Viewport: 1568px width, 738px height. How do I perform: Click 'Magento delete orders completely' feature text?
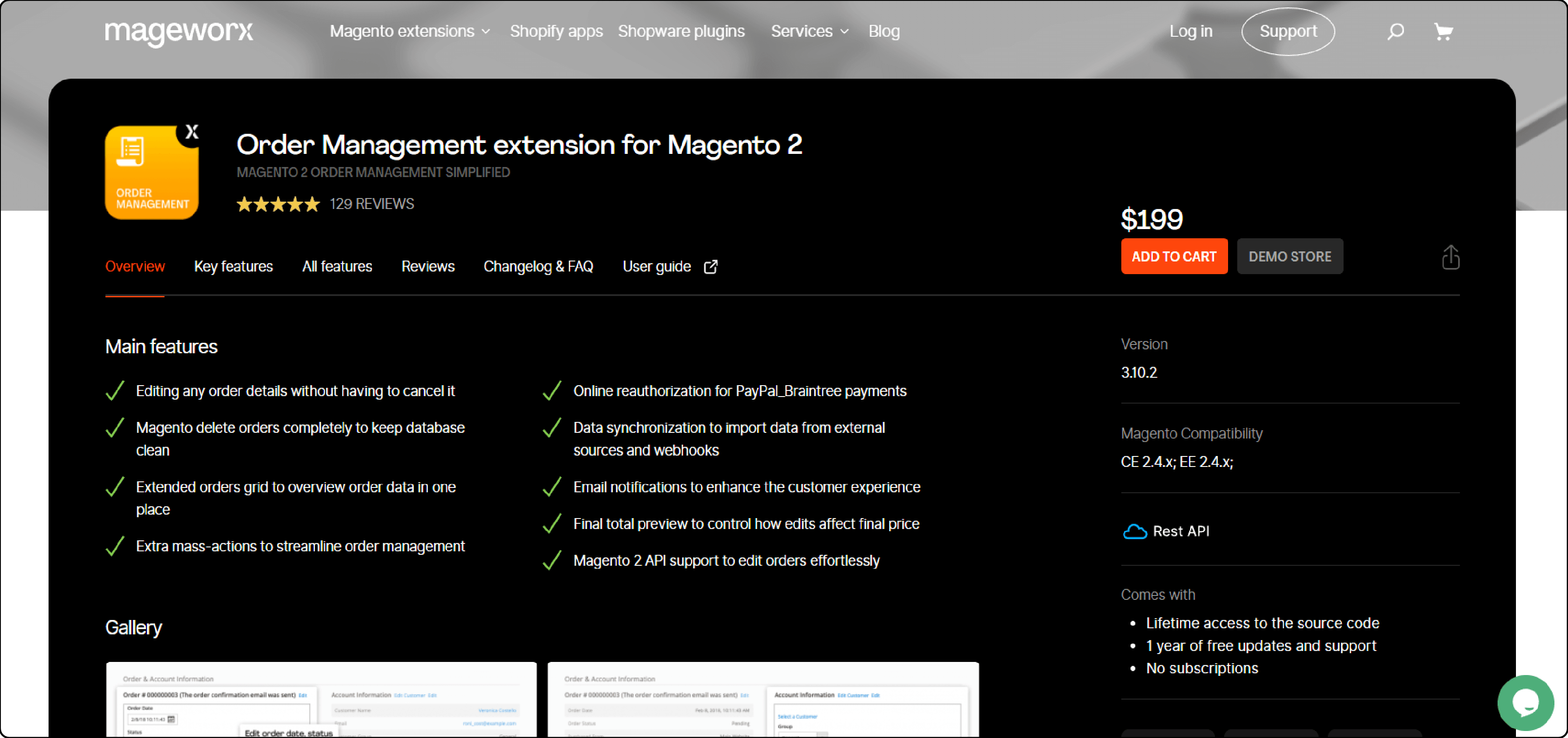(300, 439)
